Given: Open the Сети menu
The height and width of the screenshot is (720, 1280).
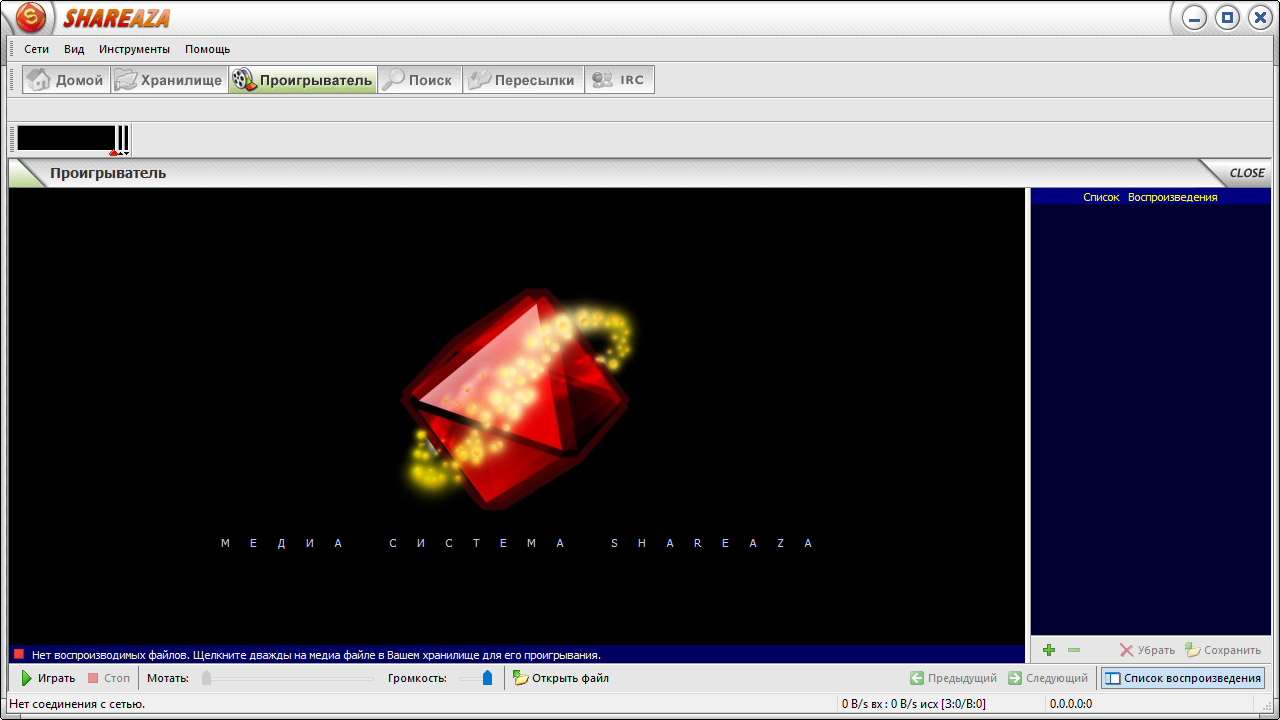Looking at the screenshot, I should click(36, 49).
